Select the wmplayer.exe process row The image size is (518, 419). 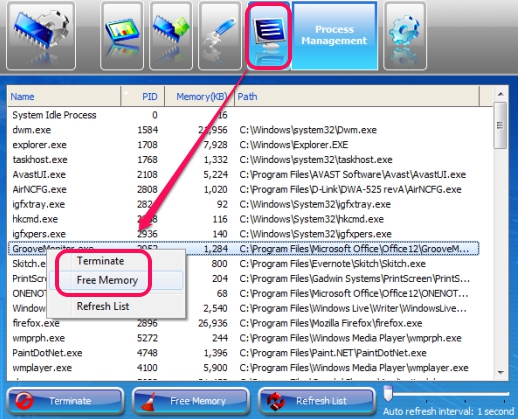tap(243, 368)
